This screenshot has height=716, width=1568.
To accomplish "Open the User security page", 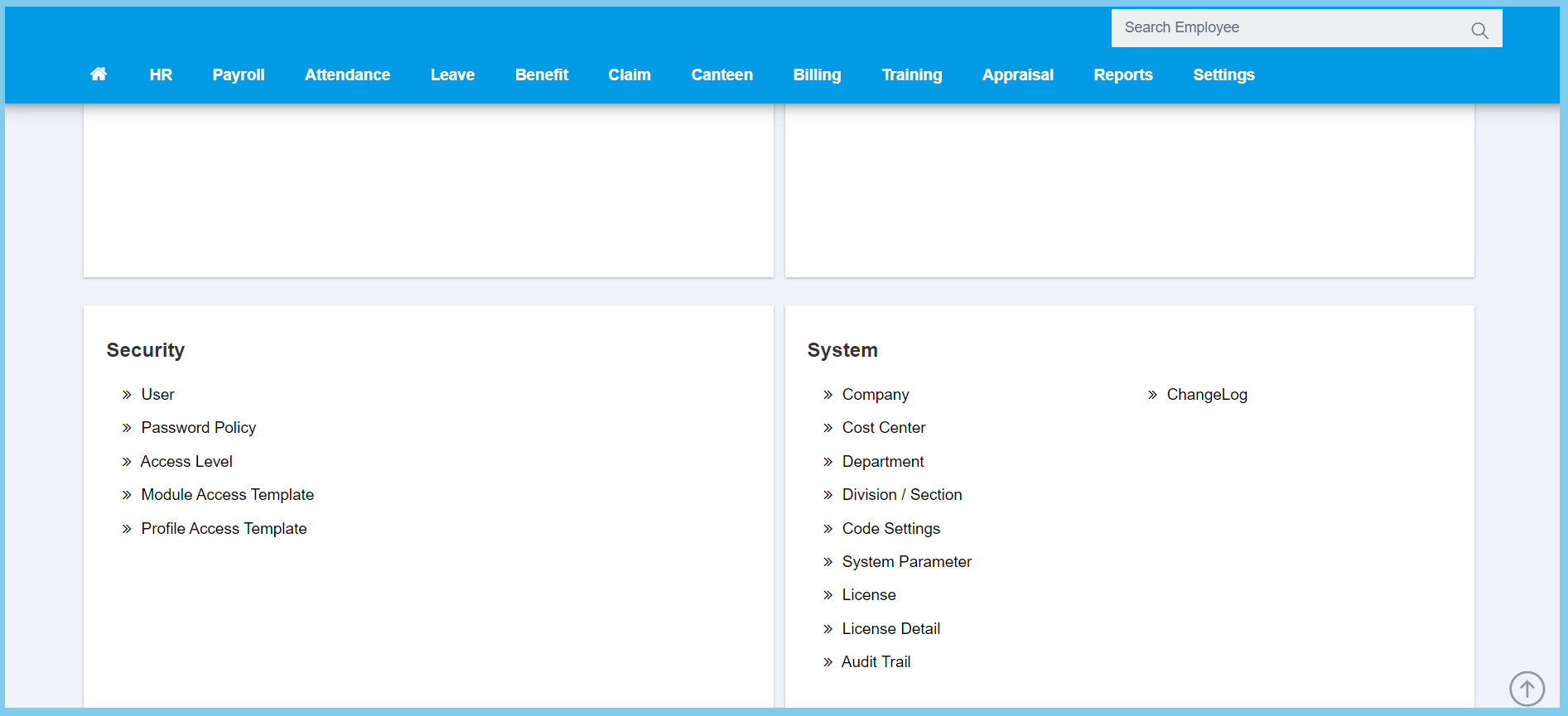I will (x=157, y=395).
